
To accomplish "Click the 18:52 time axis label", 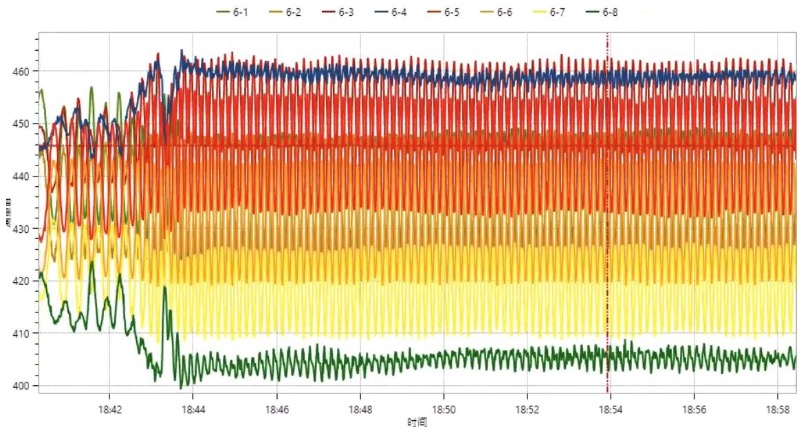I will click(x=527, y=410).
